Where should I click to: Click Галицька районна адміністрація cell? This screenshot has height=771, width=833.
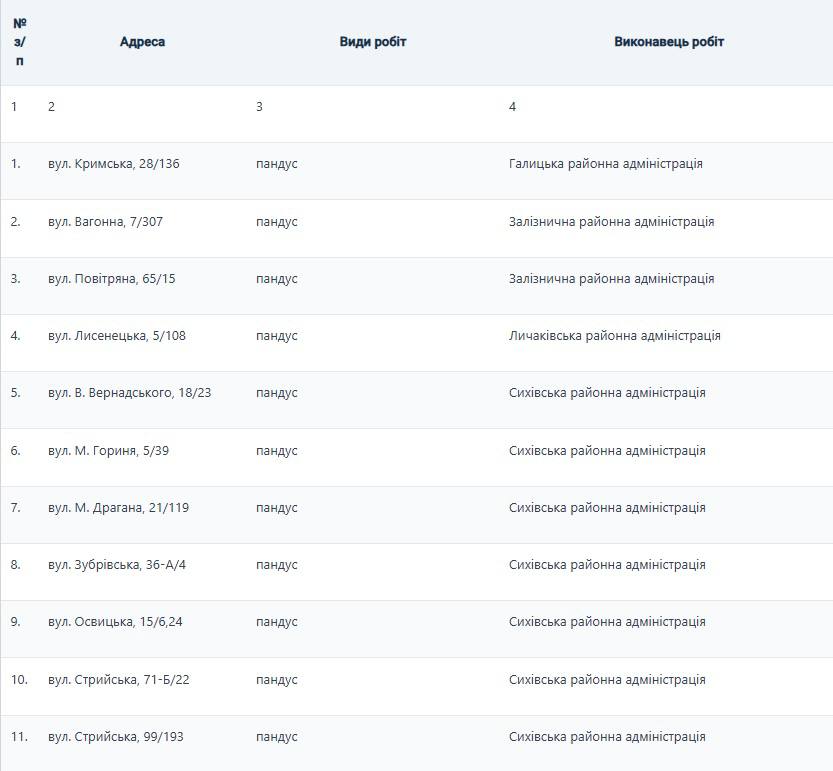[x=605, y=164]
